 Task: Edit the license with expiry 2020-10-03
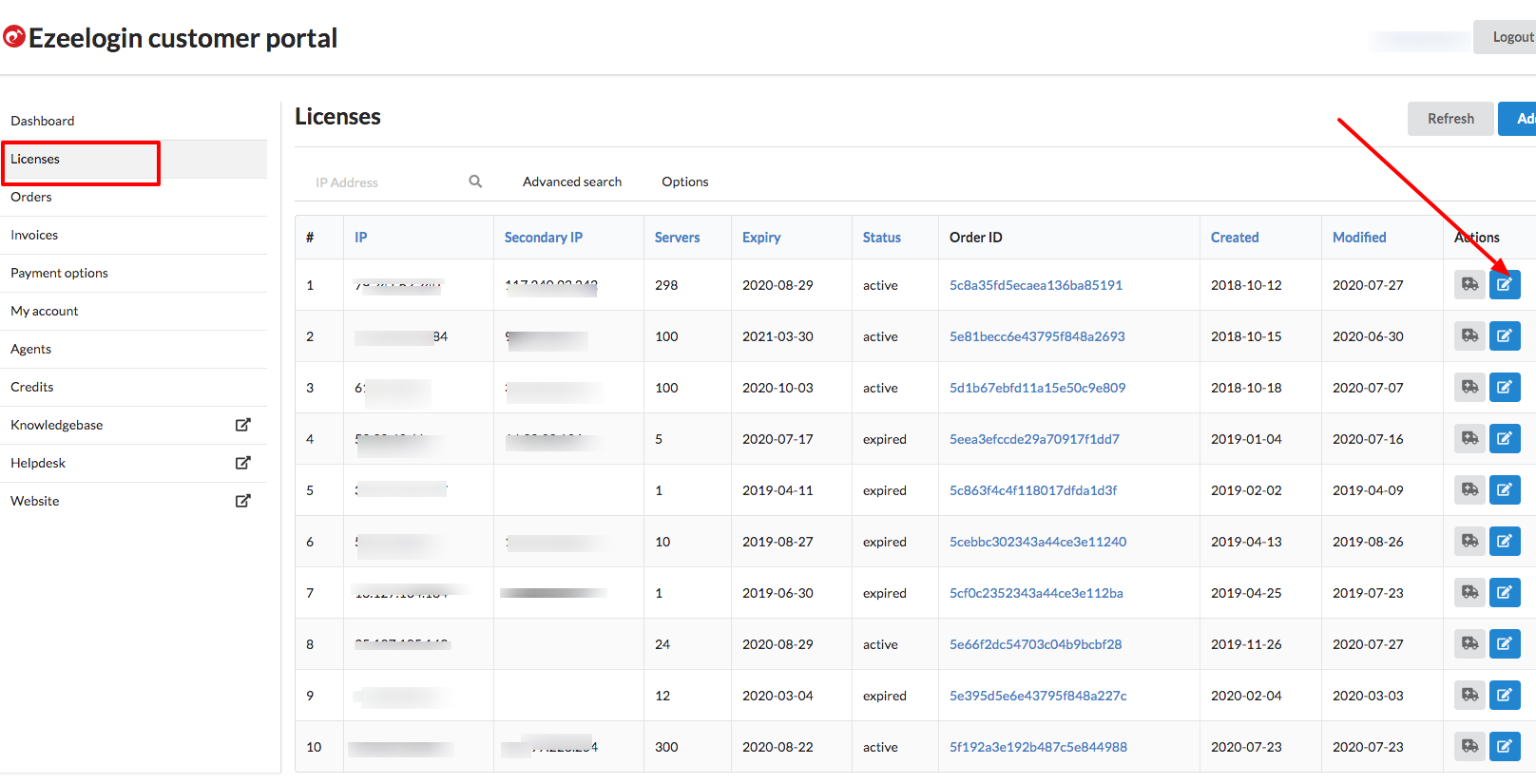(1505, 387)
